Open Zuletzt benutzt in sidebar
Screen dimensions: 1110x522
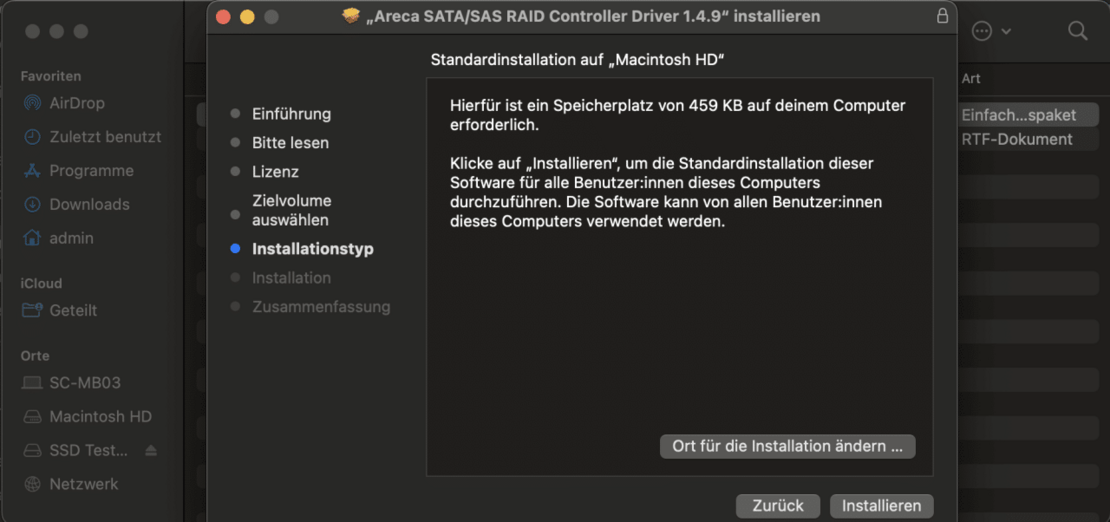[x=104, y=137]
